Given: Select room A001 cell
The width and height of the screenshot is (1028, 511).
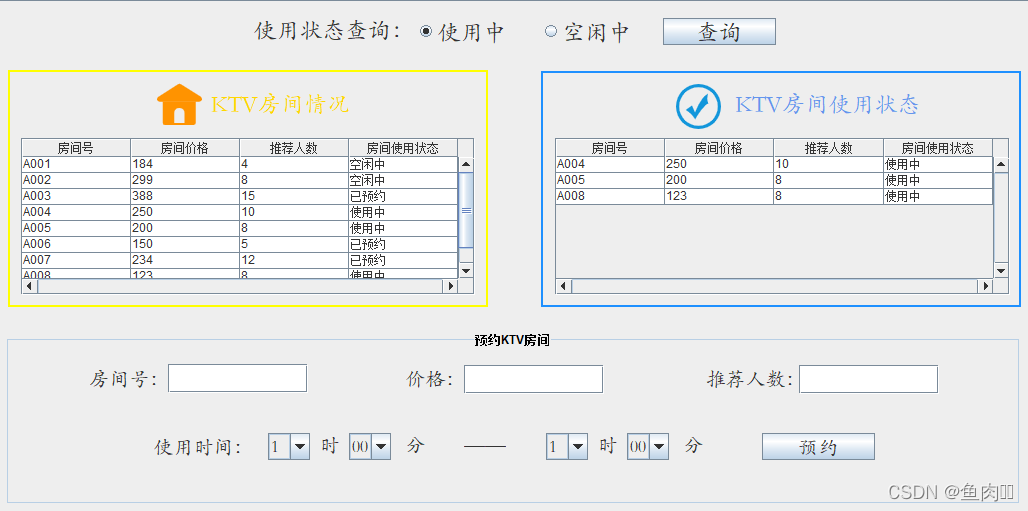Looking at the screenshot, I should tap(76, 165).
